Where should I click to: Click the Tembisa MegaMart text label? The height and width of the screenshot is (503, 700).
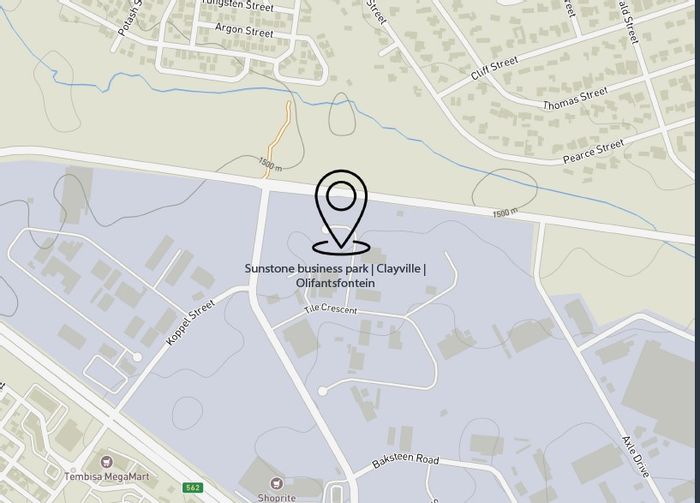point(107,476)
